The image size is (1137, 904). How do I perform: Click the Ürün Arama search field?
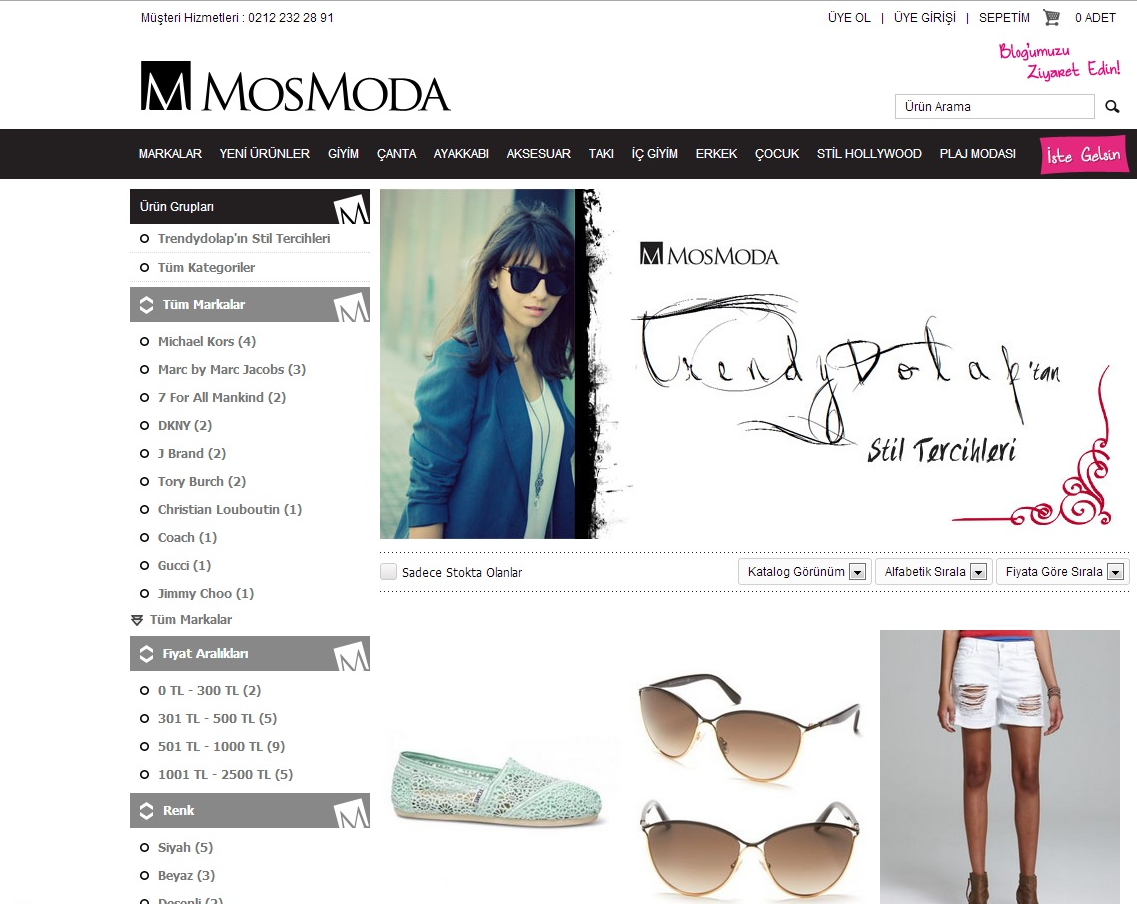click(x=994, y=107)
